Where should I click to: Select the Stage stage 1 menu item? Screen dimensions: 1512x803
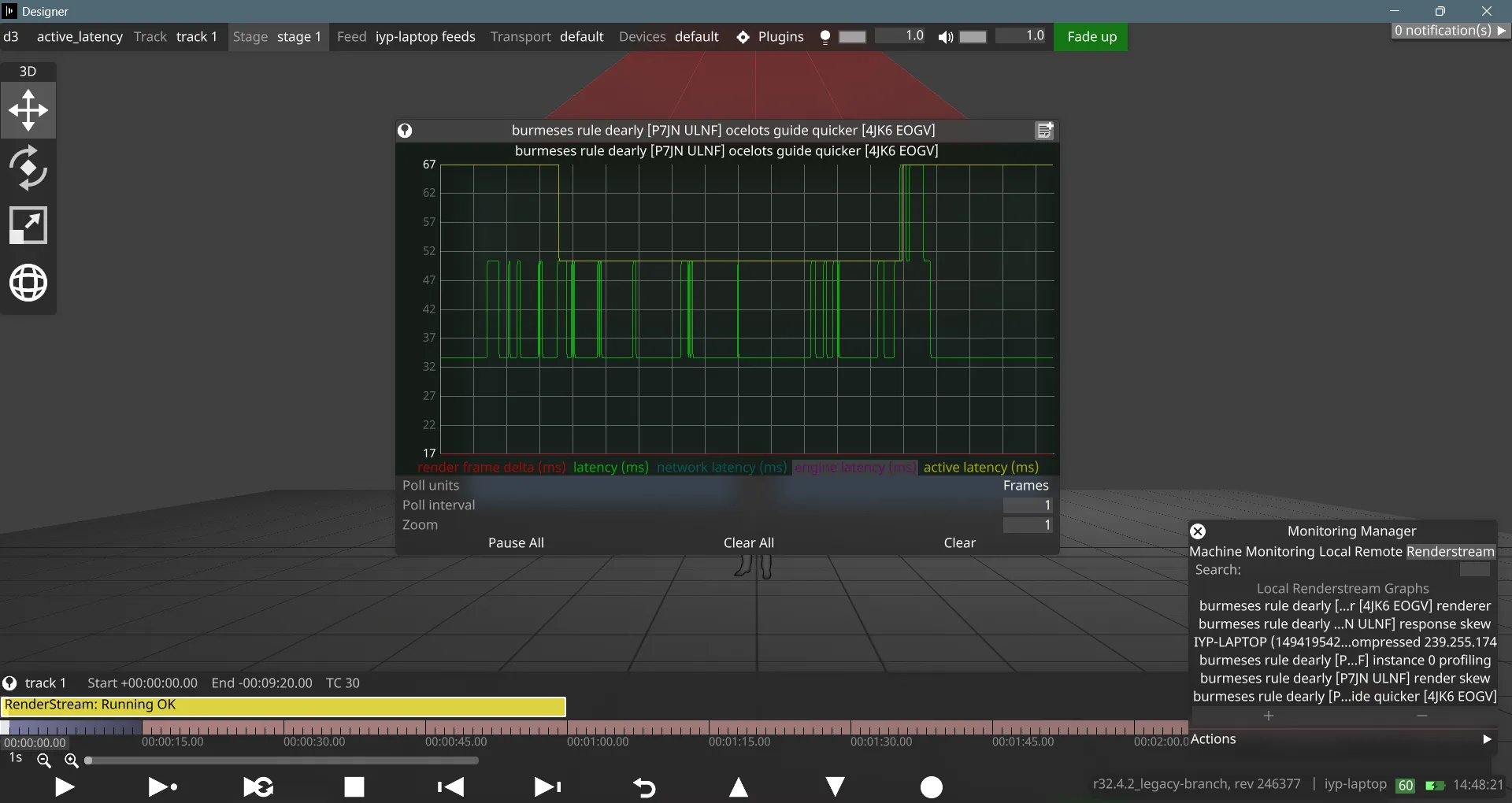pos(277,36)
